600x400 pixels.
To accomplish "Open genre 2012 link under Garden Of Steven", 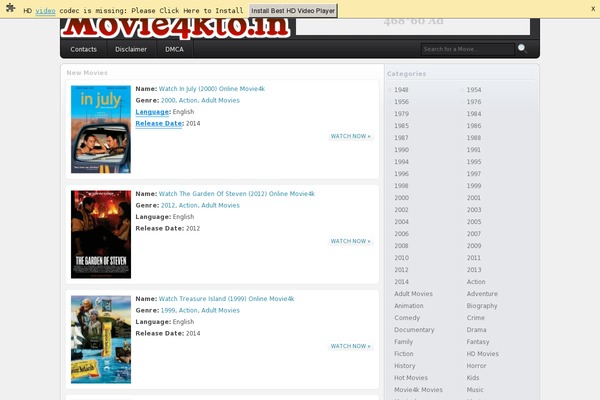I will coord(168,205).
